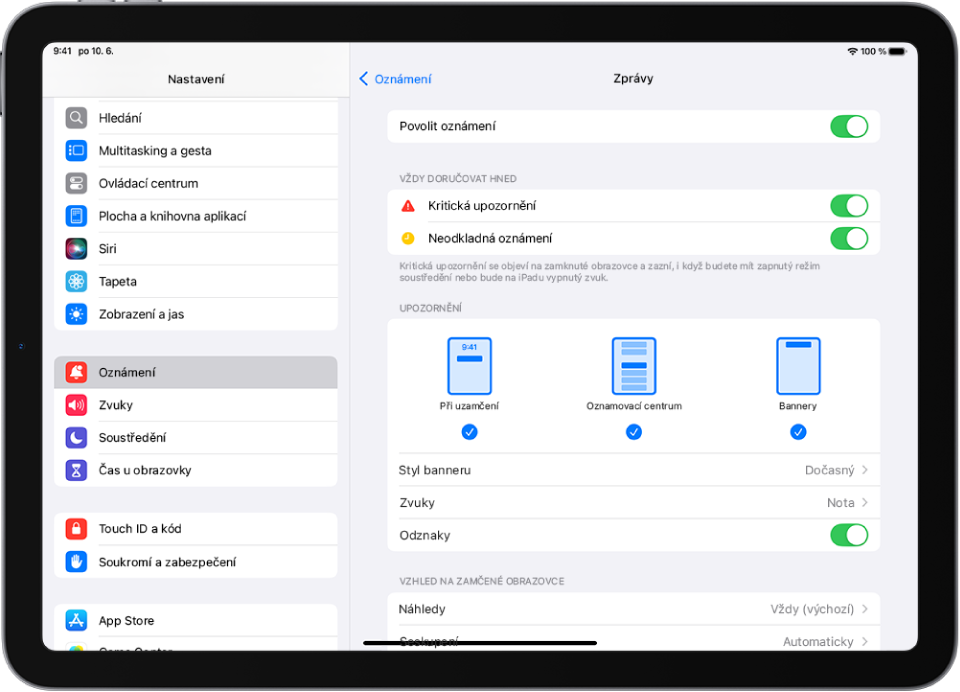The image size is (960, 692).
Task: Uncheck the Bannery checkmark
Action: [798, 432]
